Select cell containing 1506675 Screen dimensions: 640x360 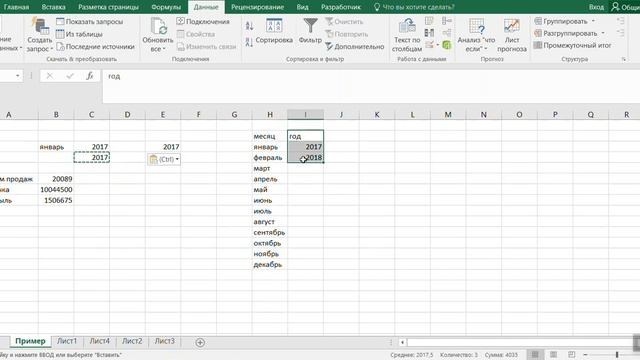[x=56, y=200]
